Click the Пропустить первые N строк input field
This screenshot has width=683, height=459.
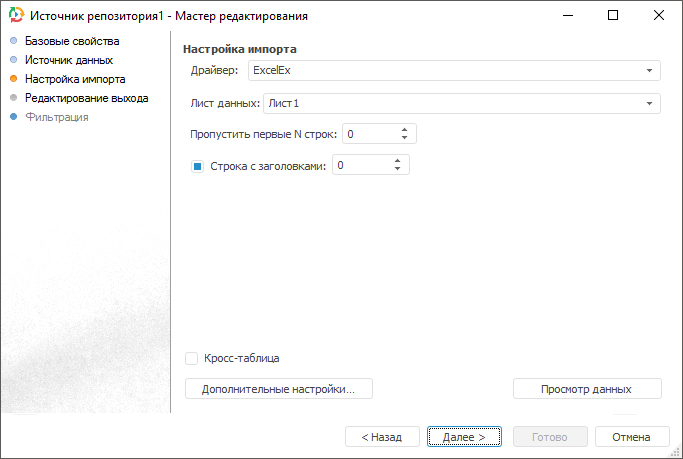[x=368, y=134]
